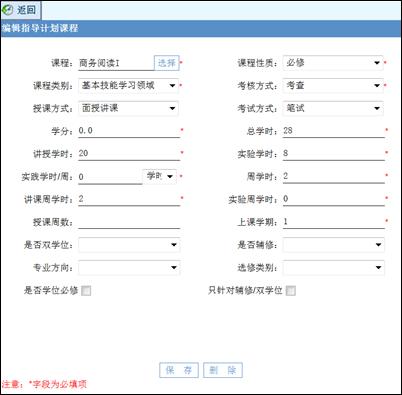The width and height of the screenshot is (402, 395).
Task: Click the 总学时 input field
Action: (x=334, y=131)
